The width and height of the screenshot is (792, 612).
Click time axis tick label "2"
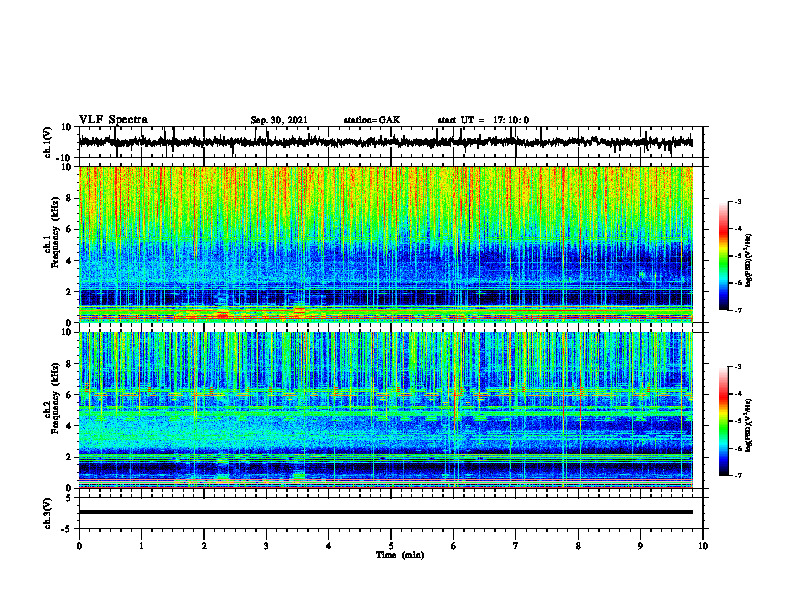[x=204, y=546]
